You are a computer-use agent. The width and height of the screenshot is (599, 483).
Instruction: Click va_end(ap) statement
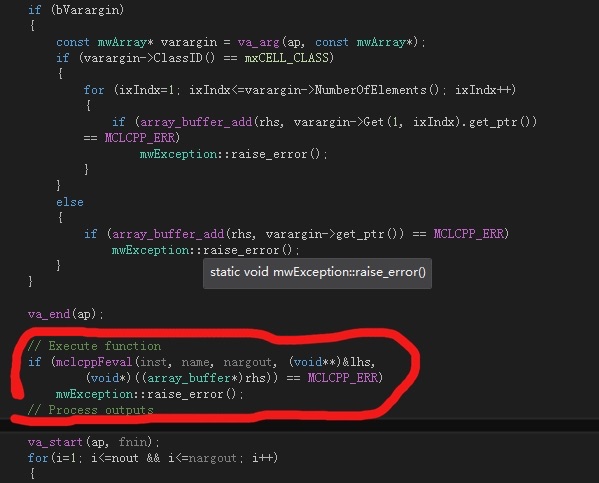65,314
